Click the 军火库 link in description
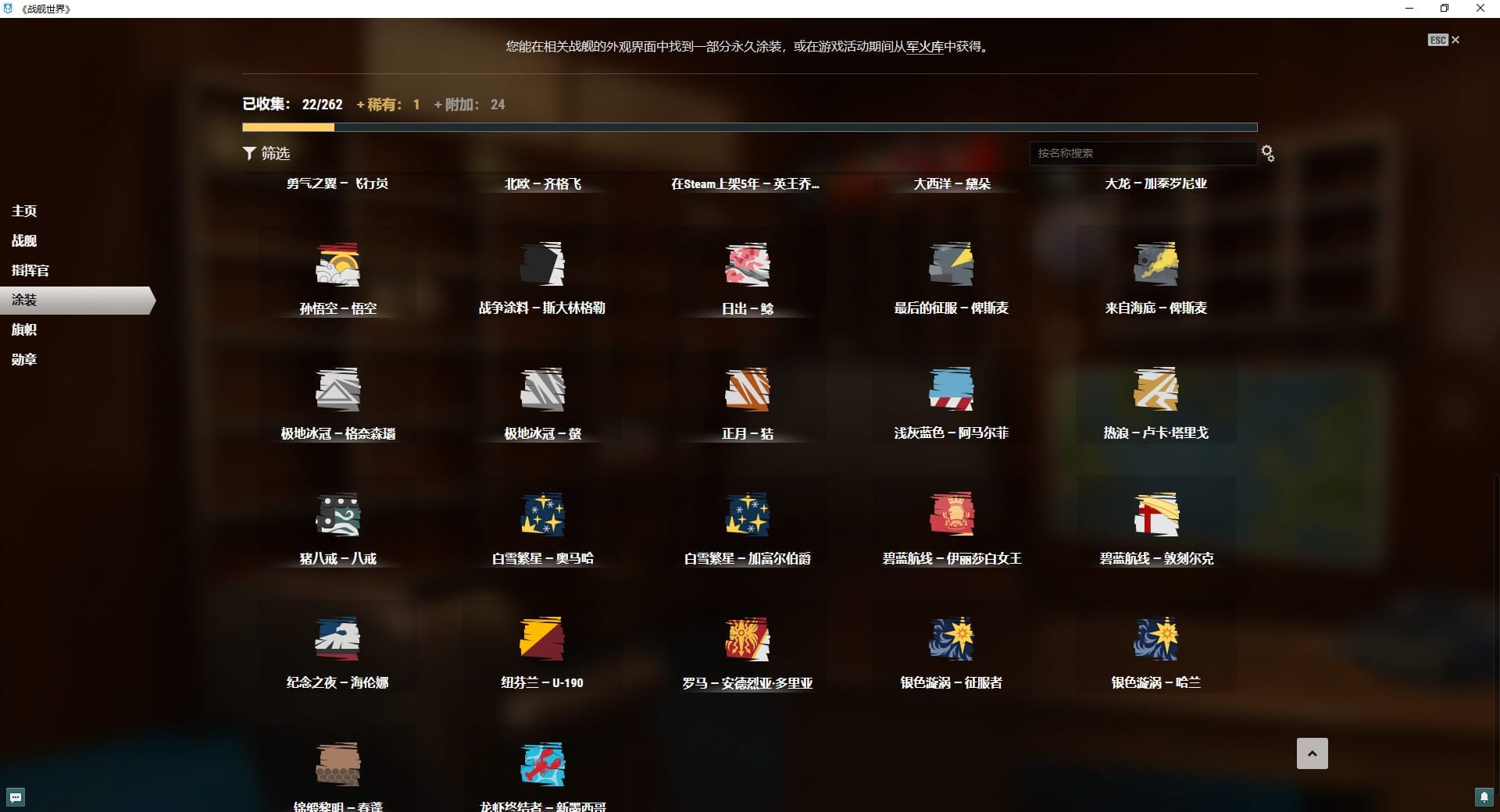 (x=924, y=47)
